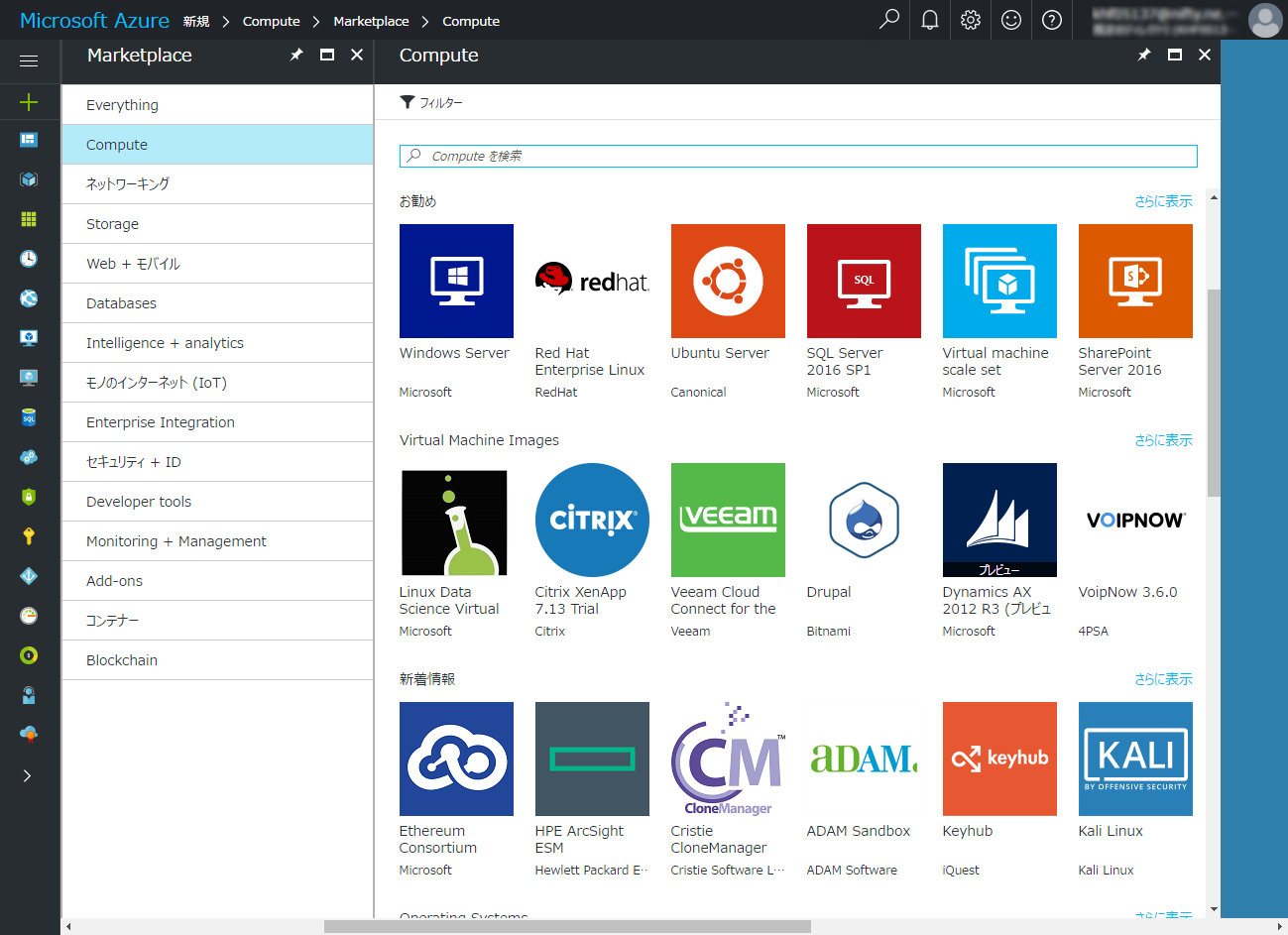
Task: Switch to the Blockchain category
Action: coord(121,659)
